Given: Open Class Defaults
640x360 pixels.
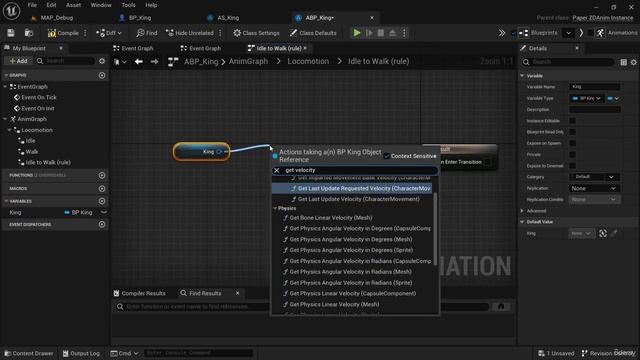Looking at the screenshot, I should coord(313,33).
